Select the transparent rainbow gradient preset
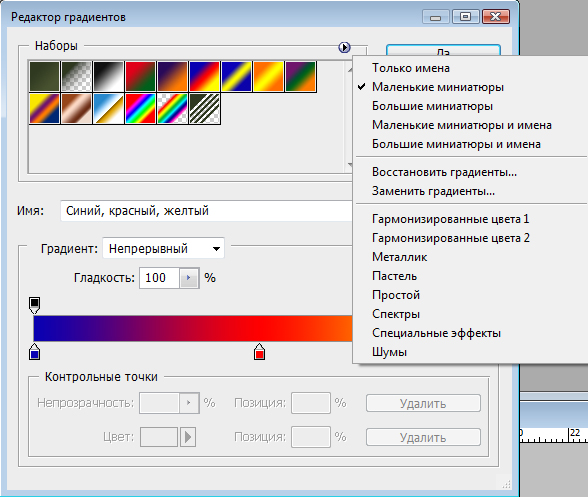This screenshot has height=497, width=588. [172, 109]
